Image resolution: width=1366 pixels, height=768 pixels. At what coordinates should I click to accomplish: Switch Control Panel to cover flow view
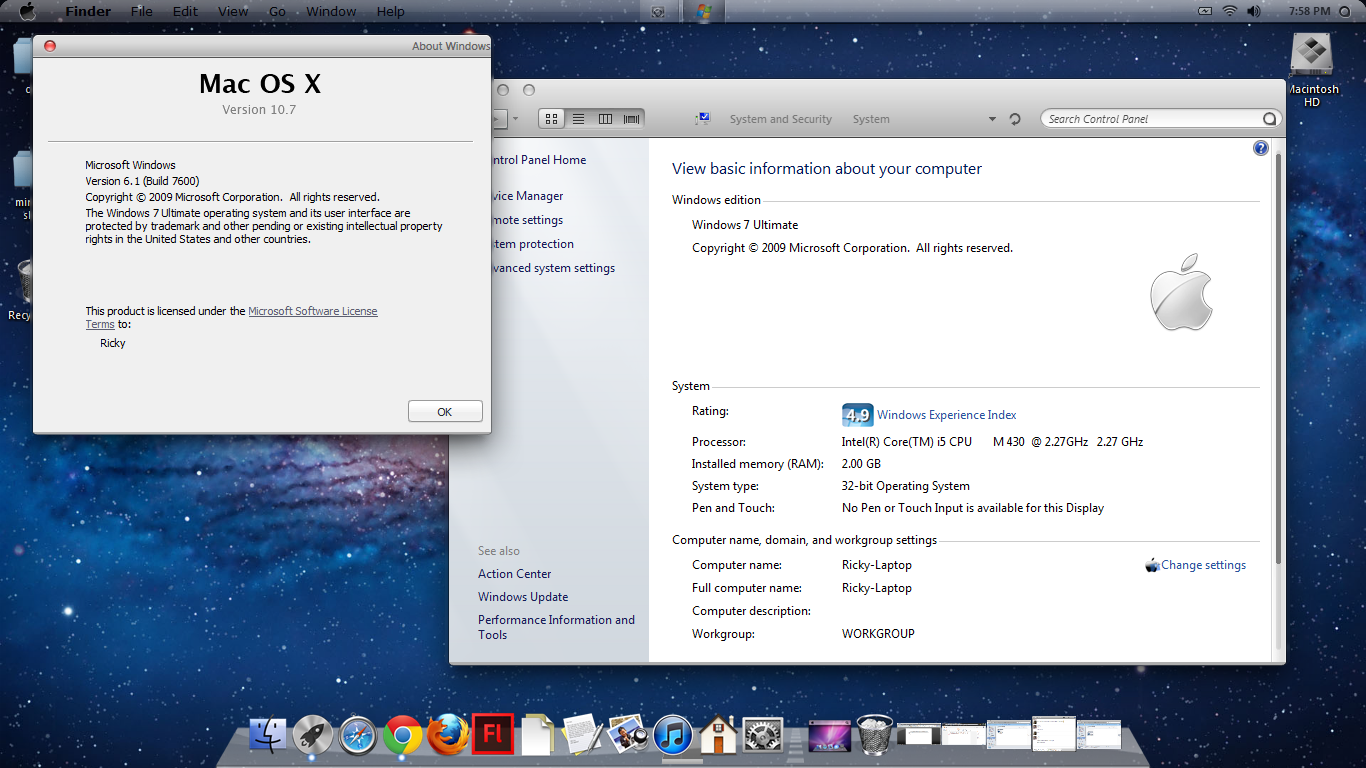tap(631, 119)
